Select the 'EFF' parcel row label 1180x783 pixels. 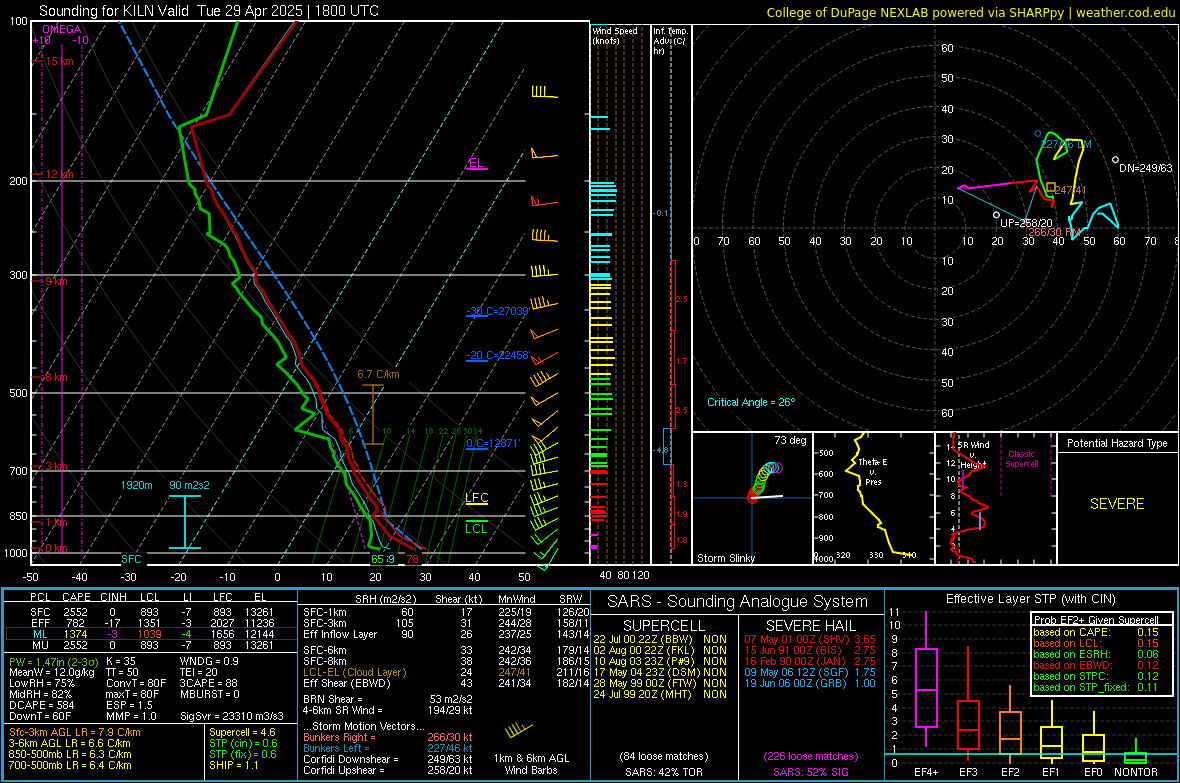[40, 623]
